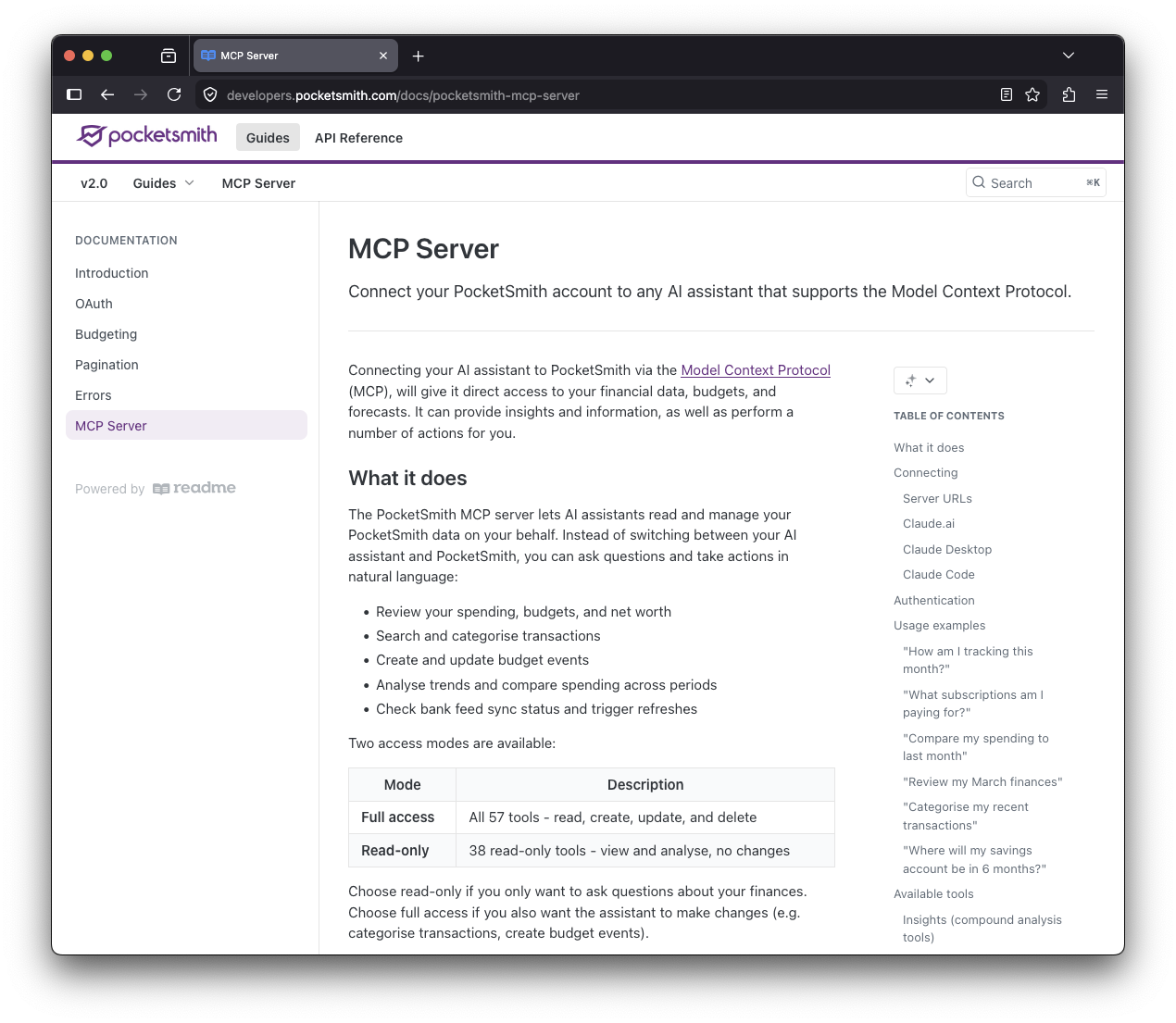1176x1023 pixels.
Task: Click the shield site-info icon
Action: coord(210,94)
